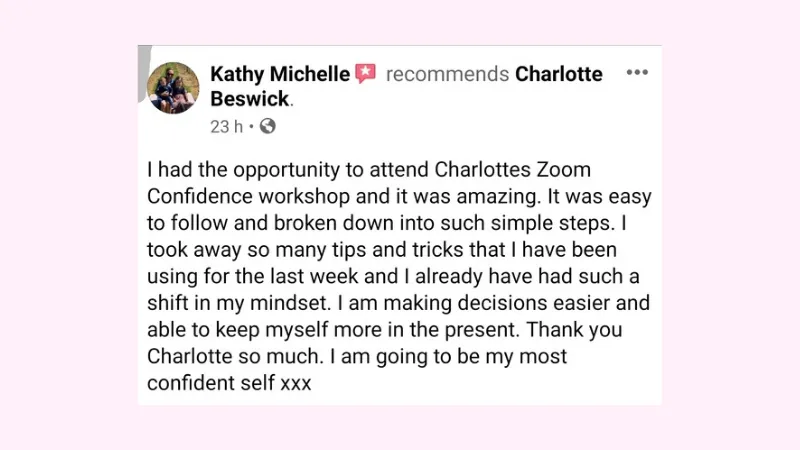Click the pink star recommendation badge
800x450 pixels.
[x=365, y=73]
